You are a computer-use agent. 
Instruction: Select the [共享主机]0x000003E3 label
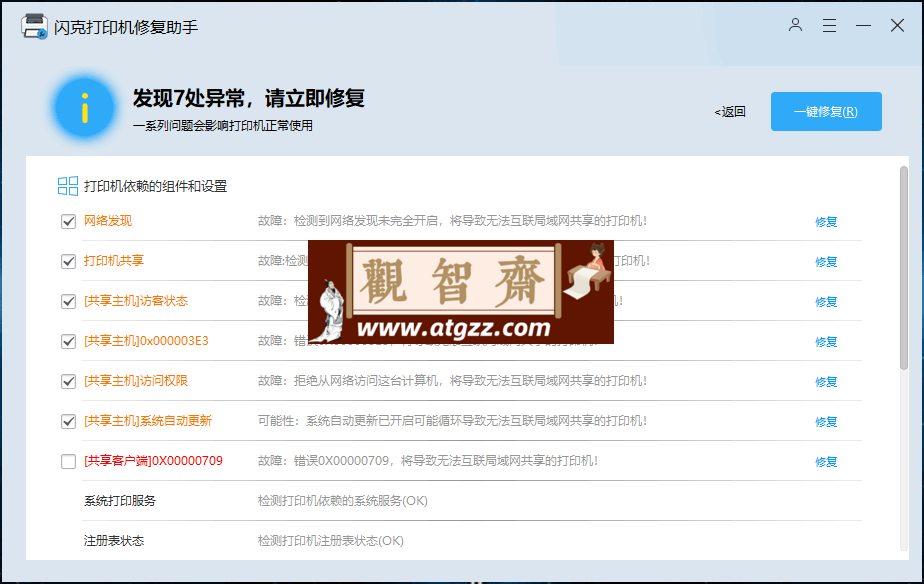(x=146, y=341)
